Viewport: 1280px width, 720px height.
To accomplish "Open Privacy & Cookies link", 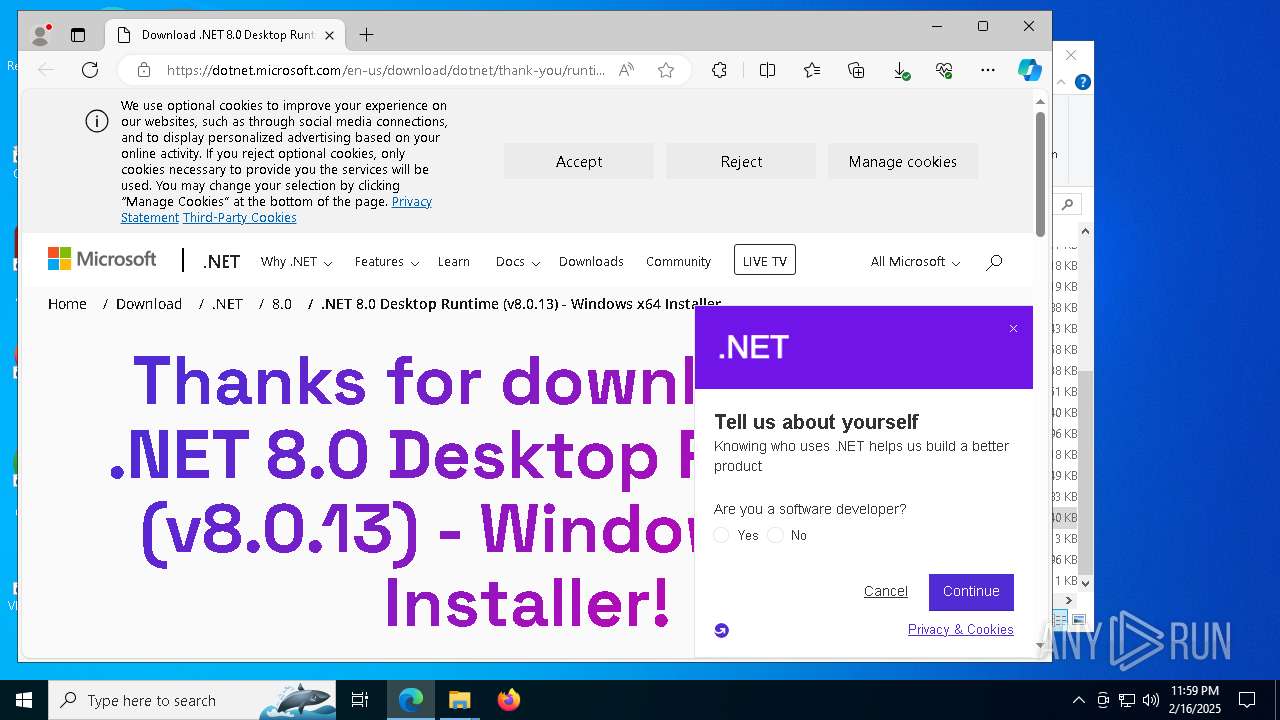I will coord(961,630).
